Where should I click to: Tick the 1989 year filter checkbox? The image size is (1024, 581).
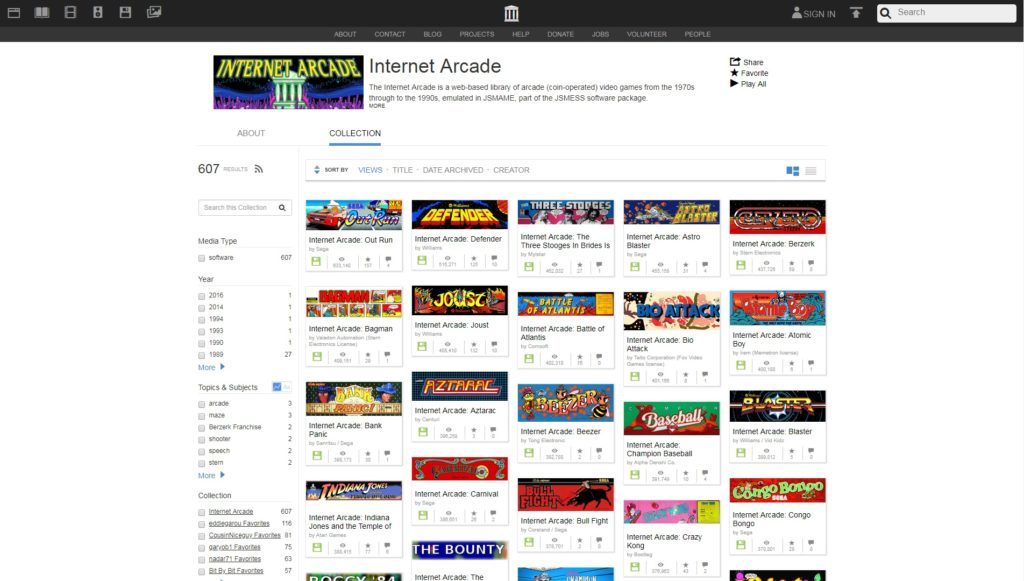(202, 355)
